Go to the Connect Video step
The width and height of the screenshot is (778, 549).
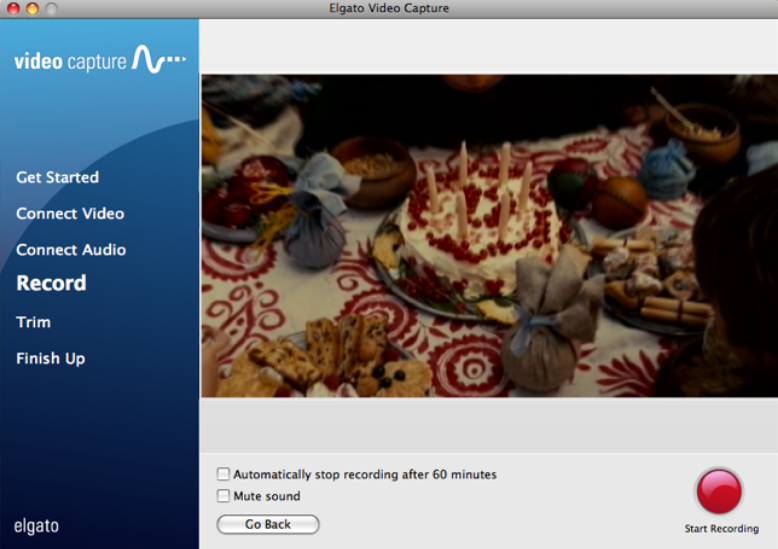[x=70, y=213]
